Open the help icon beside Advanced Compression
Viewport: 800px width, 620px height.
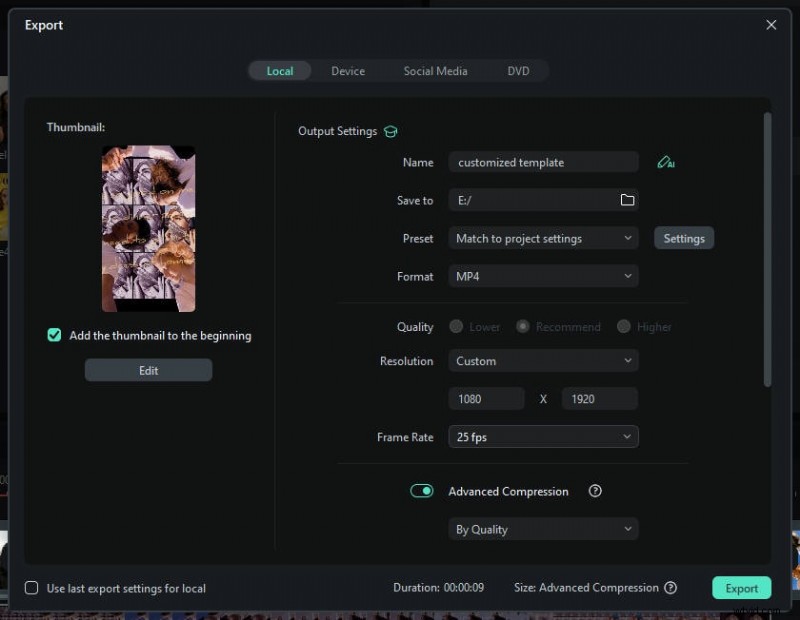tap(595, 491)
